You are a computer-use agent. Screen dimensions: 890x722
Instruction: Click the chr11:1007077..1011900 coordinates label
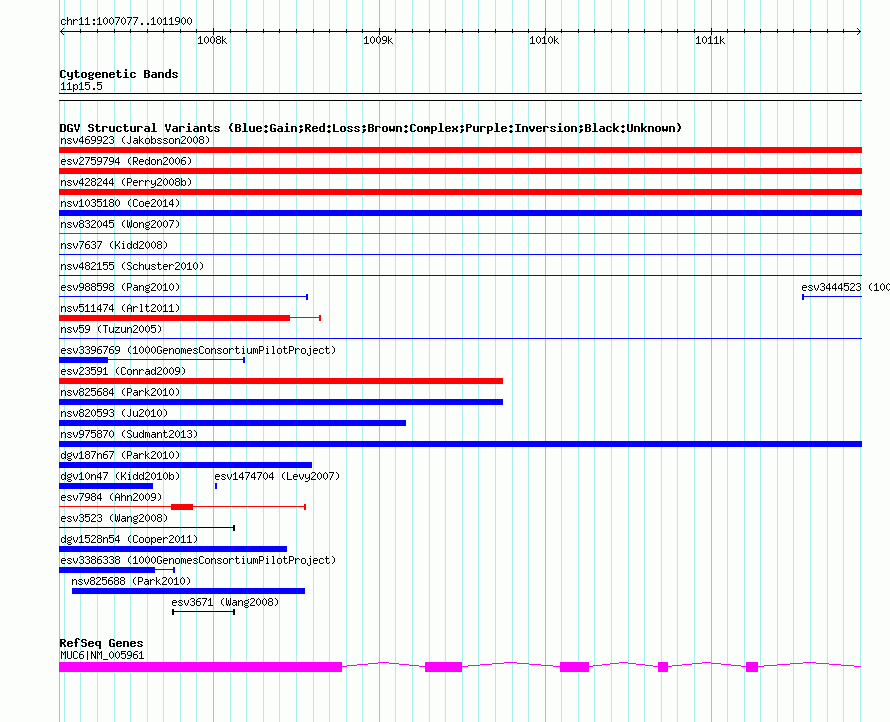click(126, 21)
